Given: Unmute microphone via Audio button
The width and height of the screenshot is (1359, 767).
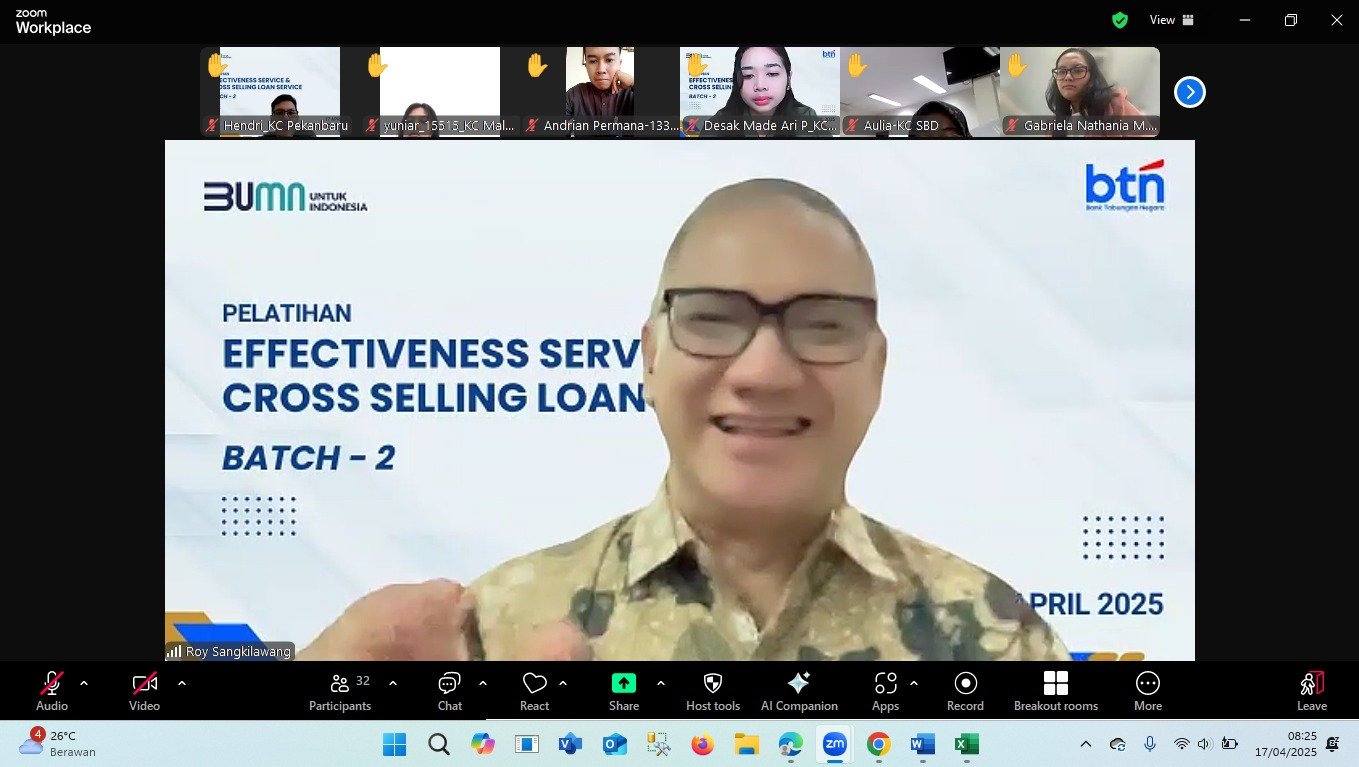Looking at the screenshot, I should coord(52,690).
